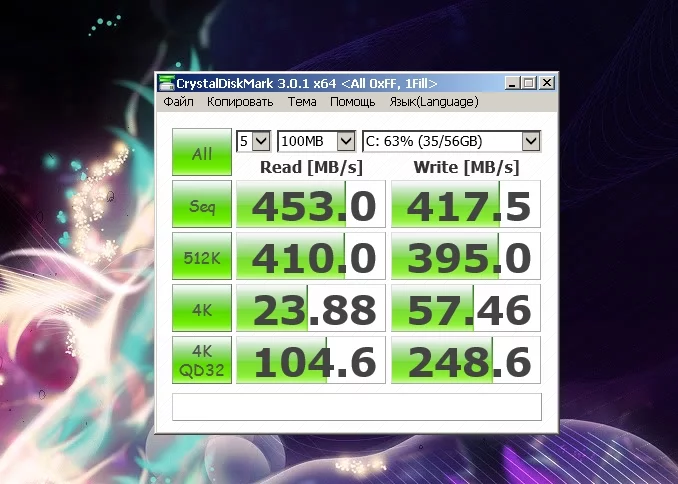This screenshot has width=678, height=484.
Task: Click the empty comment field at bottom
Action: pyautogui.click(x=357, y=407)
